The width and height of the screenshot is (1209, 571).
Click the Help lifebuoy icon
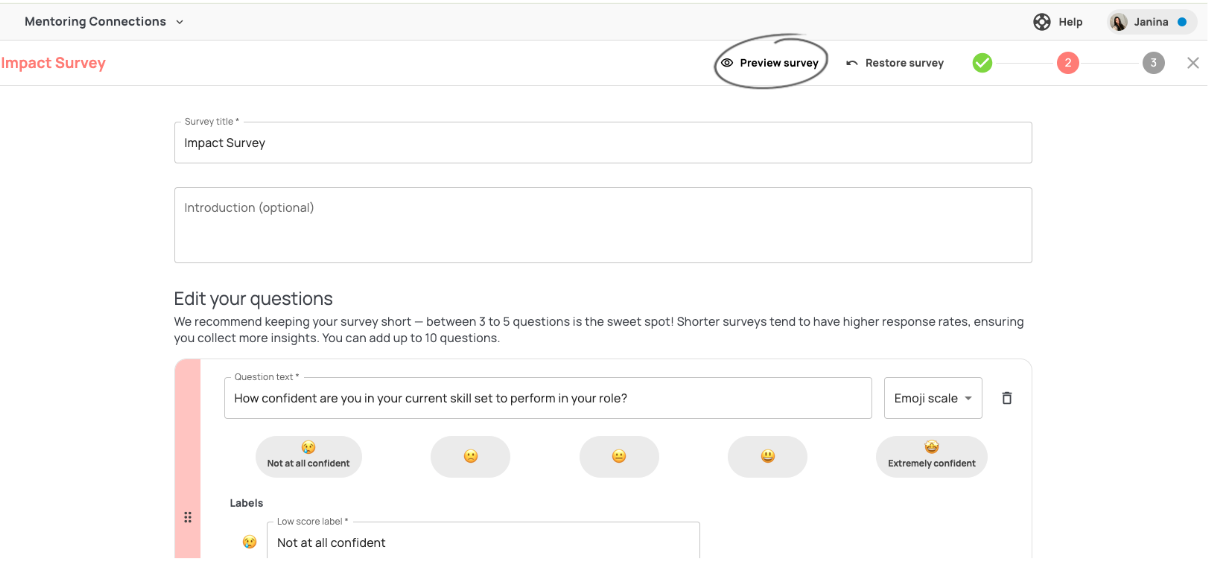click(1042, 22)
